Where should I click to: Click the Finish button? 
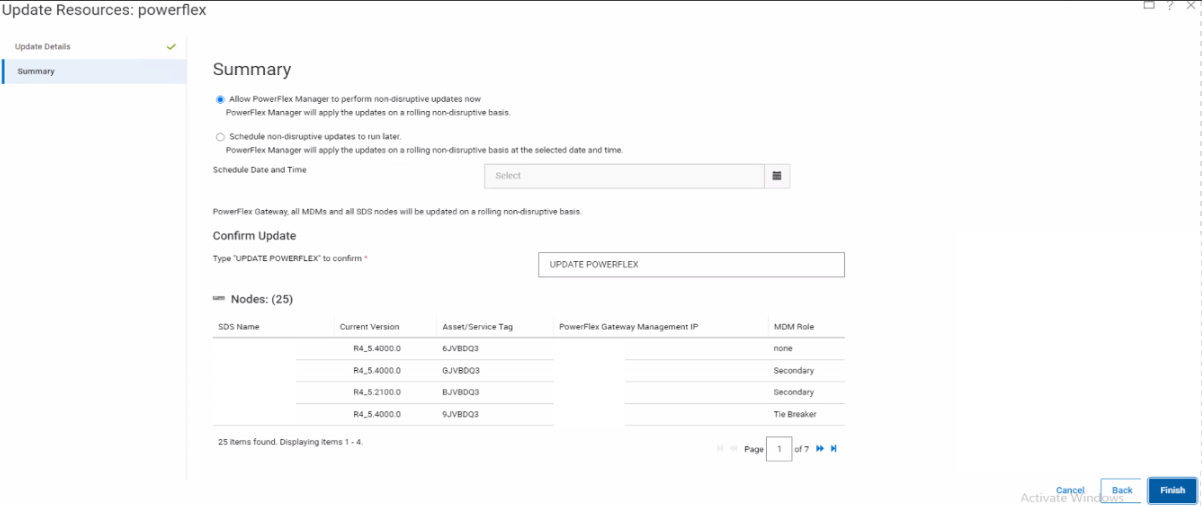[1172, 490]
